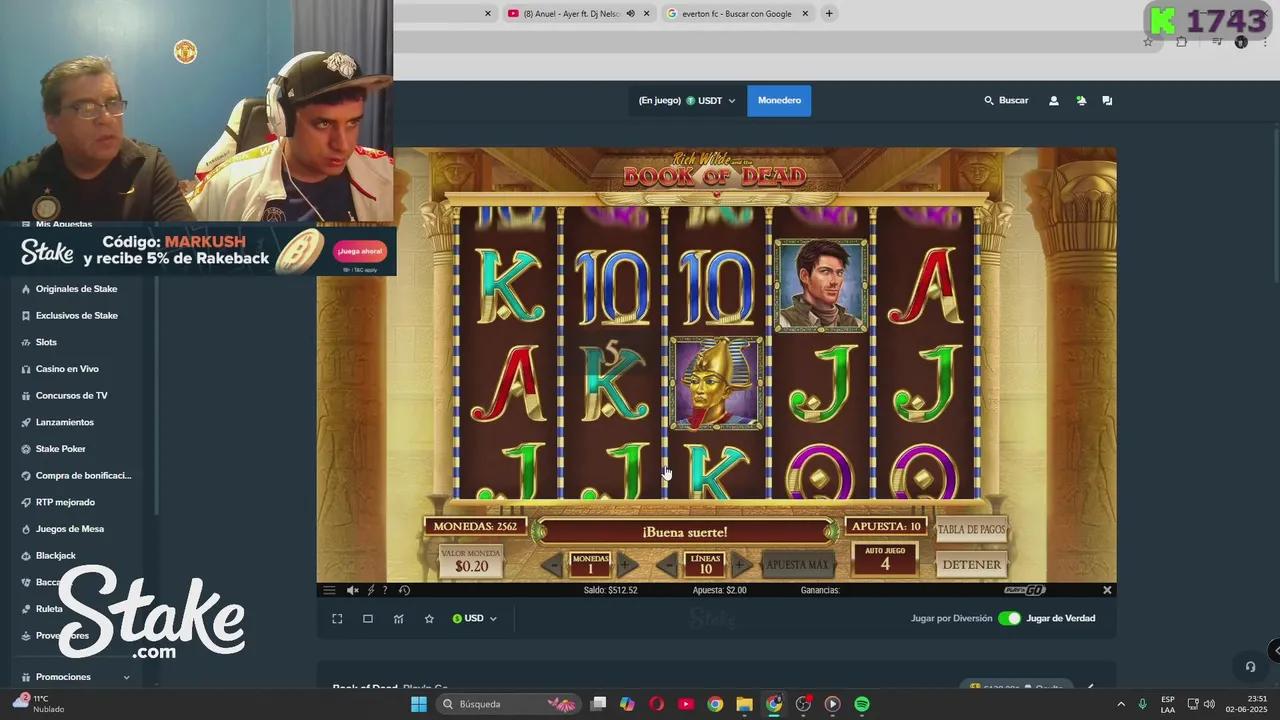Increase Líneas with plus arrow
Viewport: 1280px width, 720px height.
740,565
